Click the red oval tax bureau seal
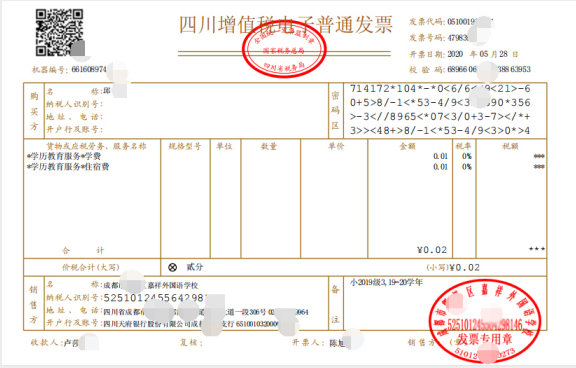This screenshot has width=576, height=368. pyautogui.click(x=284, y=50)
